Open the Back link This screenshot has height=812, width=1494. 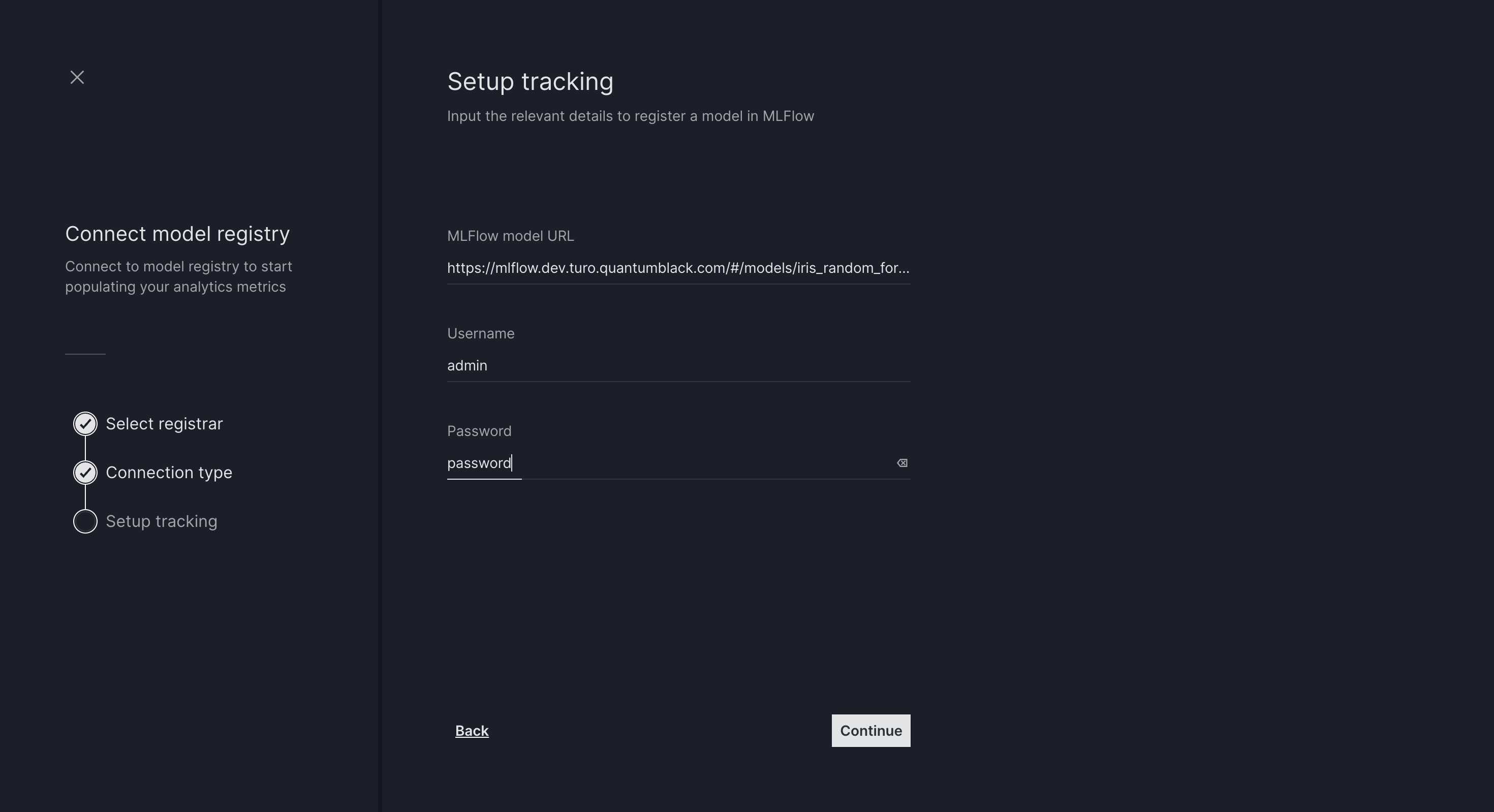coord(472,730)
